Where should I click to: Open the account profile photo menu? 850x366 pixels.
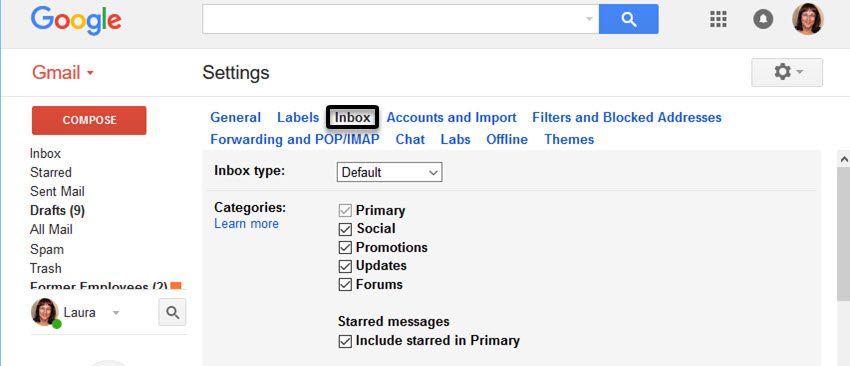coord(808,19)
